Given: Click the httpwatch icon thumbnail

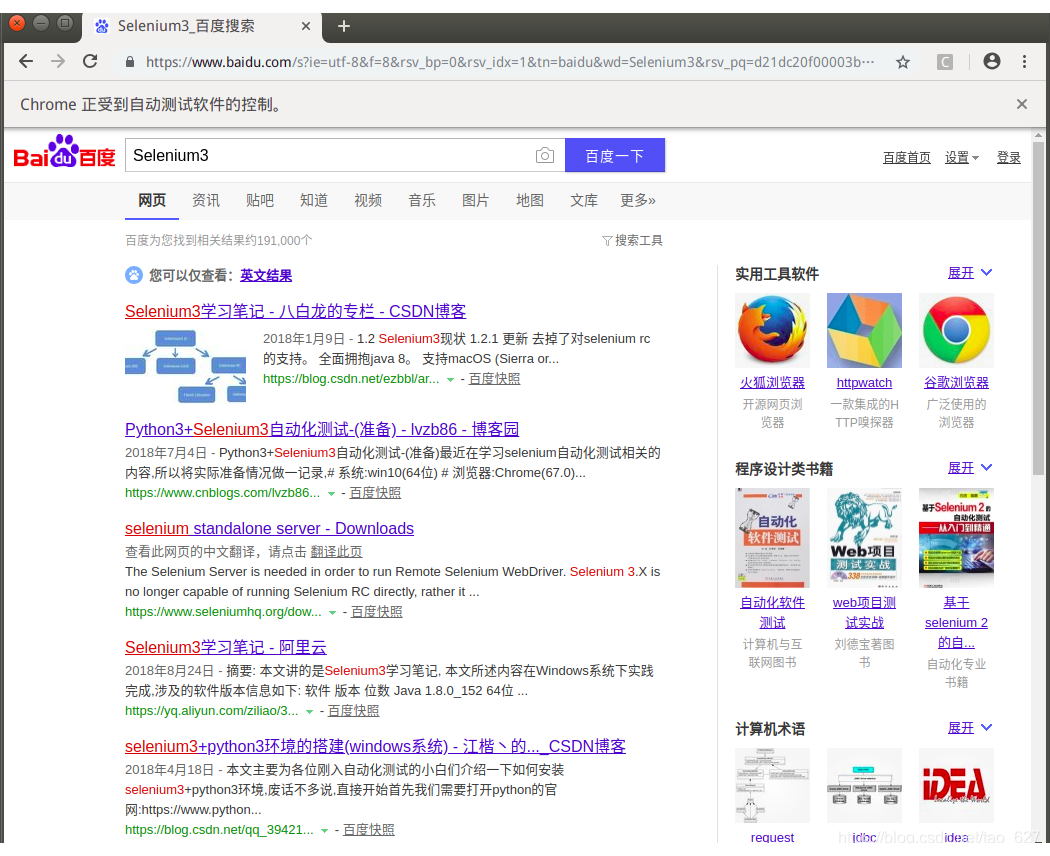Looking at the screenshot, I should coord(864,330).
